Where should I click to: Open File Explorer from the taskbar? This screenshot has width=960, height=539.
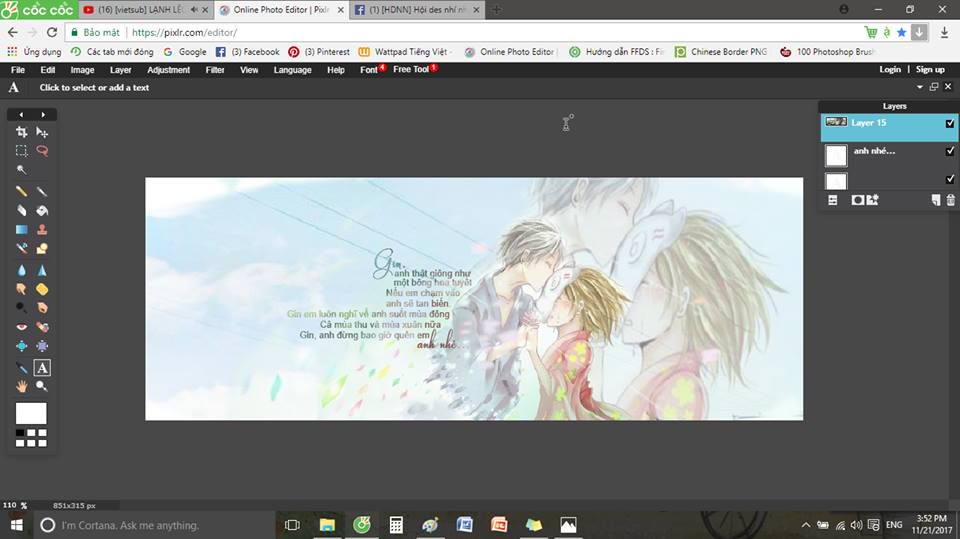pyautogui.click(x=327, y=525)
